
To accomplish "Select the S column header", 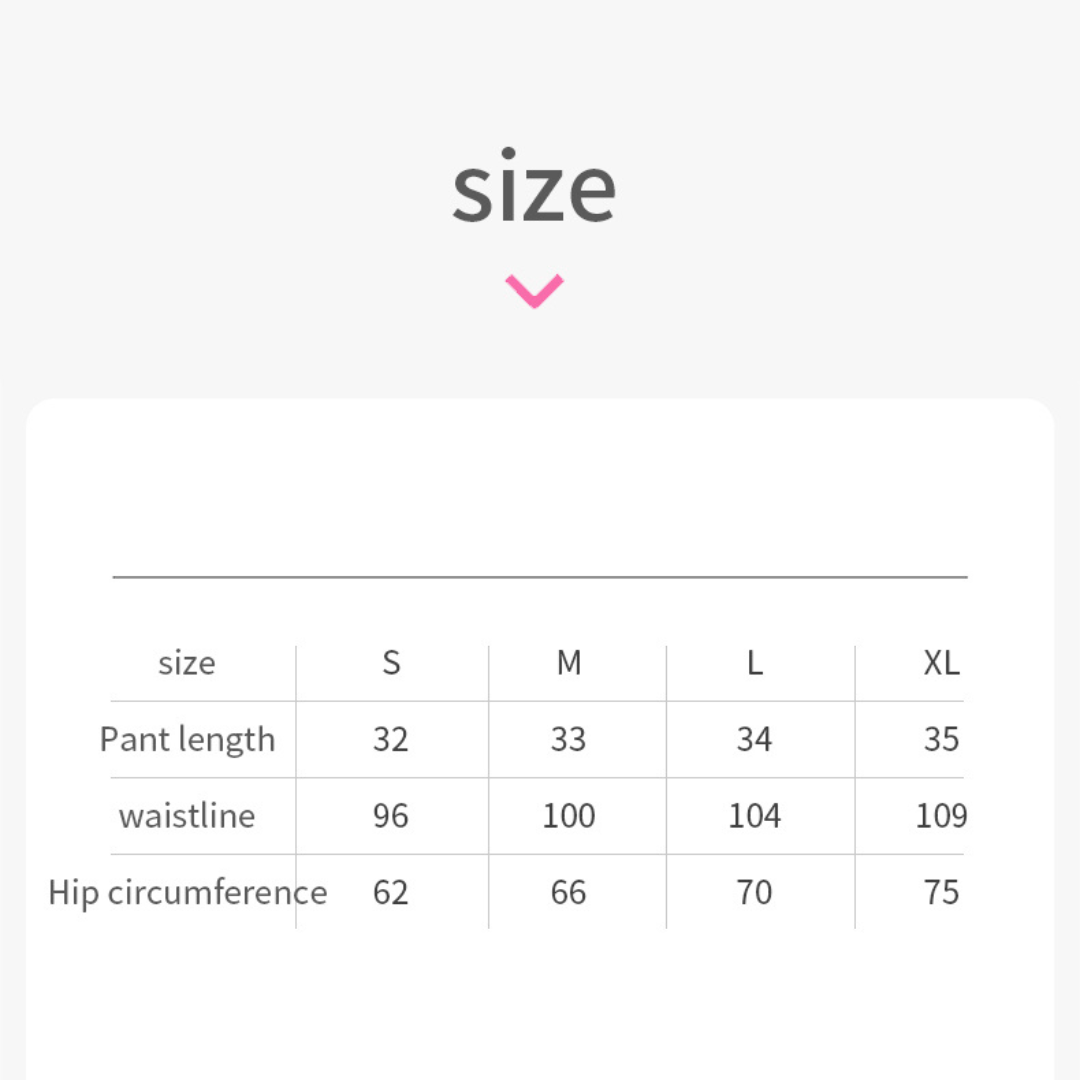I will (391, 663).
